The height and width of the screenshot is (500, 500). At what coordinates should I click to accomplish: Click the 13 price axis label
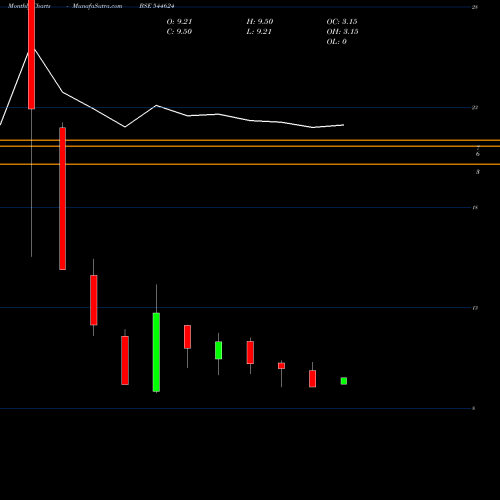[475, 308]
